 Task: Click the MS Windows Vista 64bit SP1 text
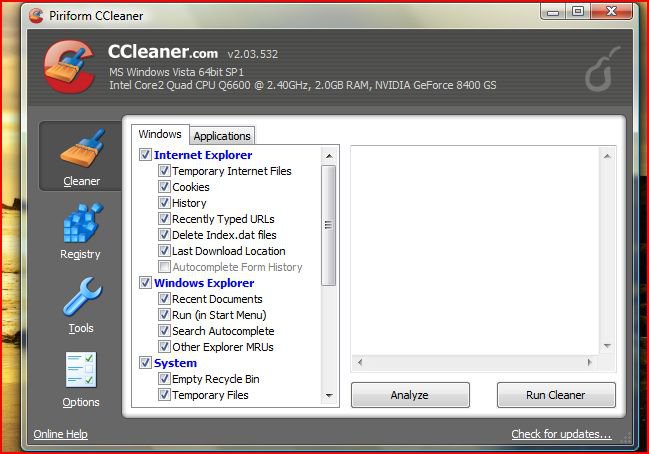coord(177,72)
